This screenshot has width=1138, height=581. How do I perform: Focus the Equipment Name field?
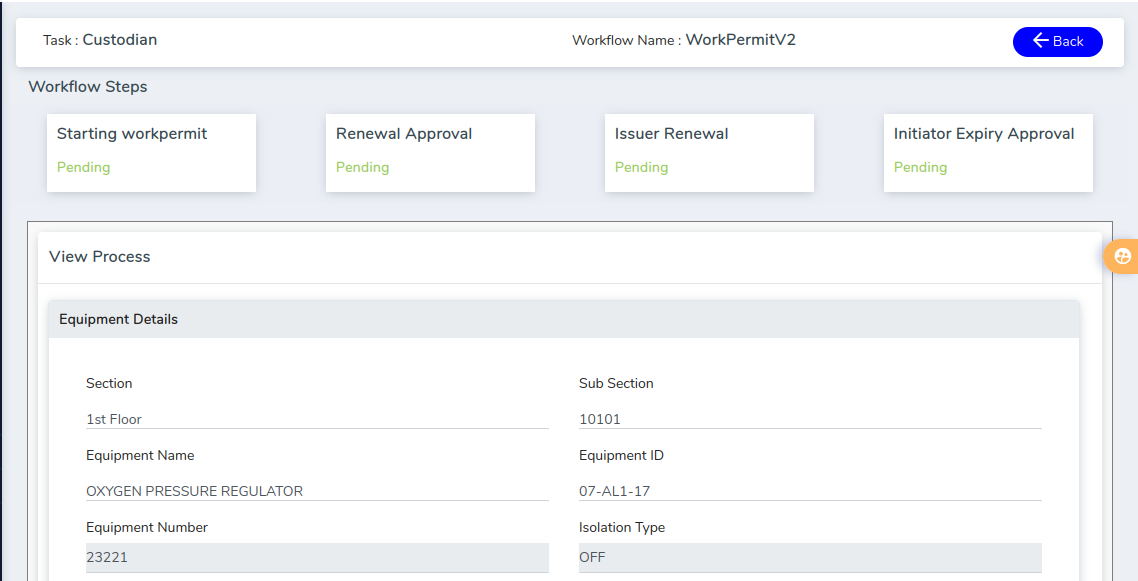tap(316, 491)
